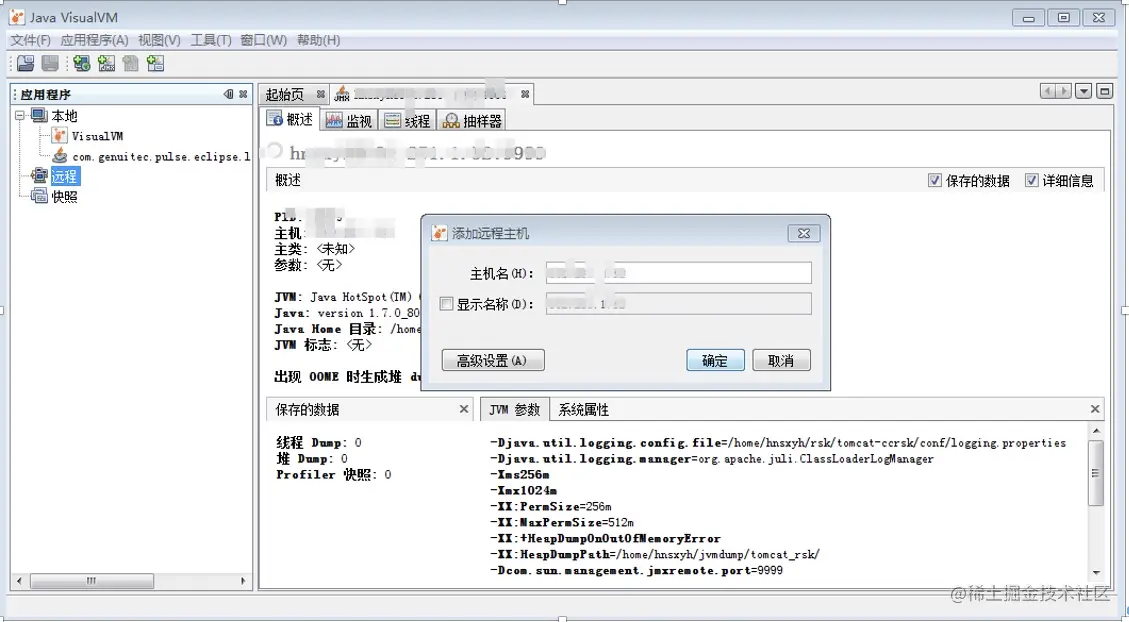
Task: Click the jmxremote.port=9999 argument line
Action: [x=636, y=569]
